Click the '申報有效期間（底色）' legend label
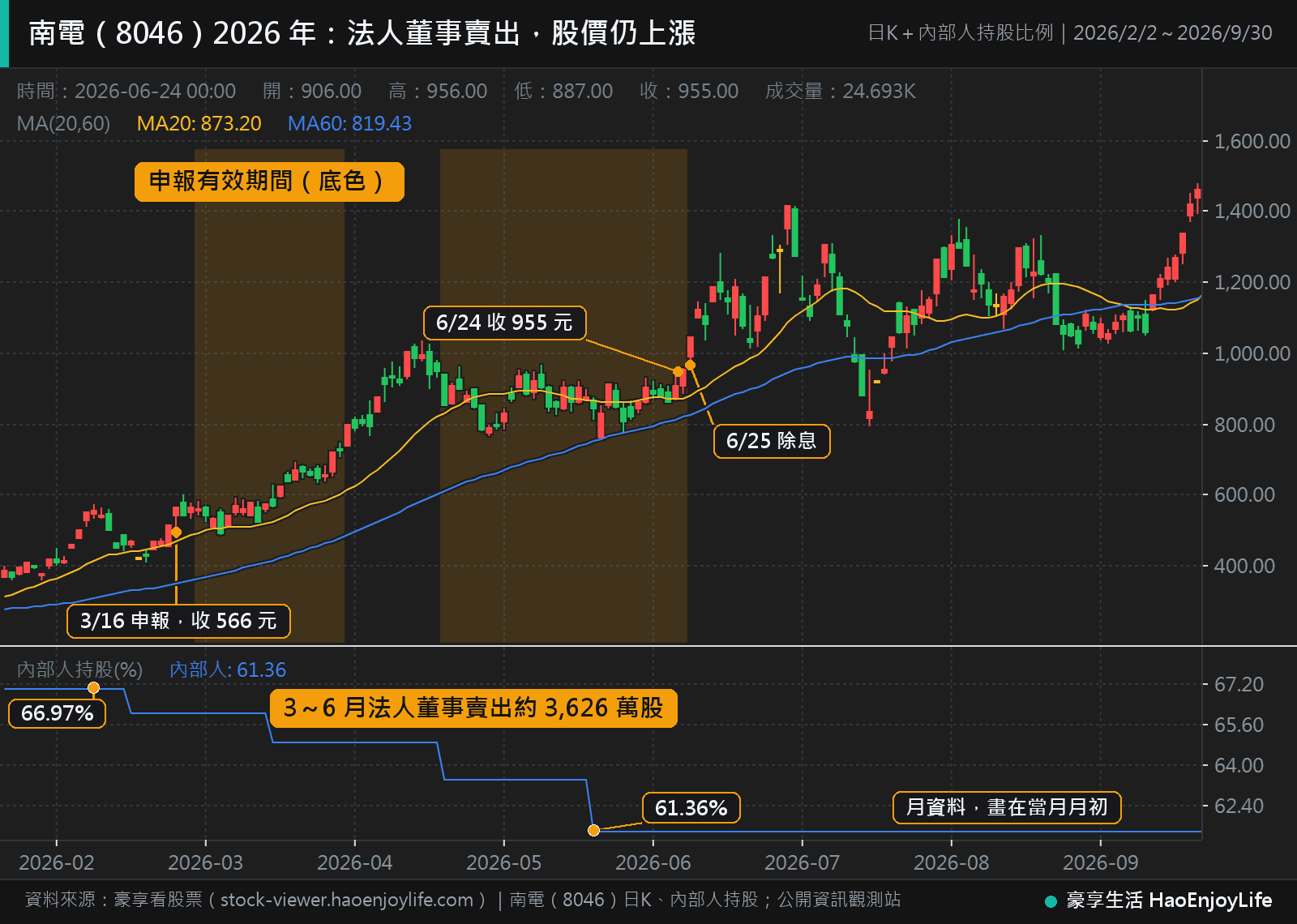 point(269,182)
